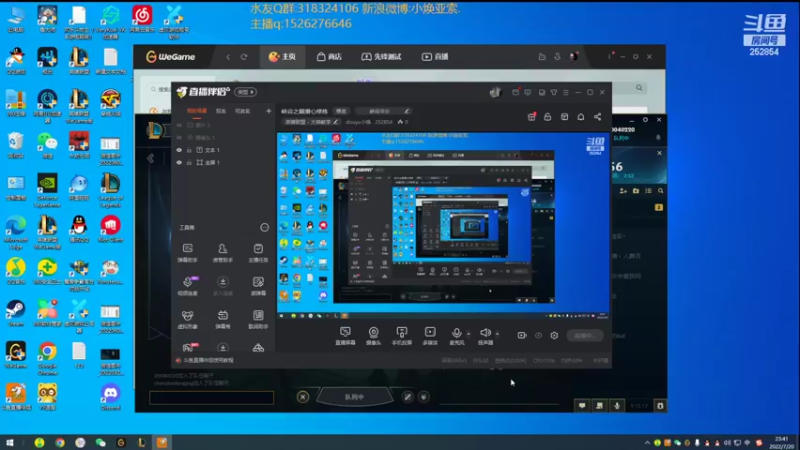Add the 摄像头 camera source
Screen dimensions: 800x450
373,336
